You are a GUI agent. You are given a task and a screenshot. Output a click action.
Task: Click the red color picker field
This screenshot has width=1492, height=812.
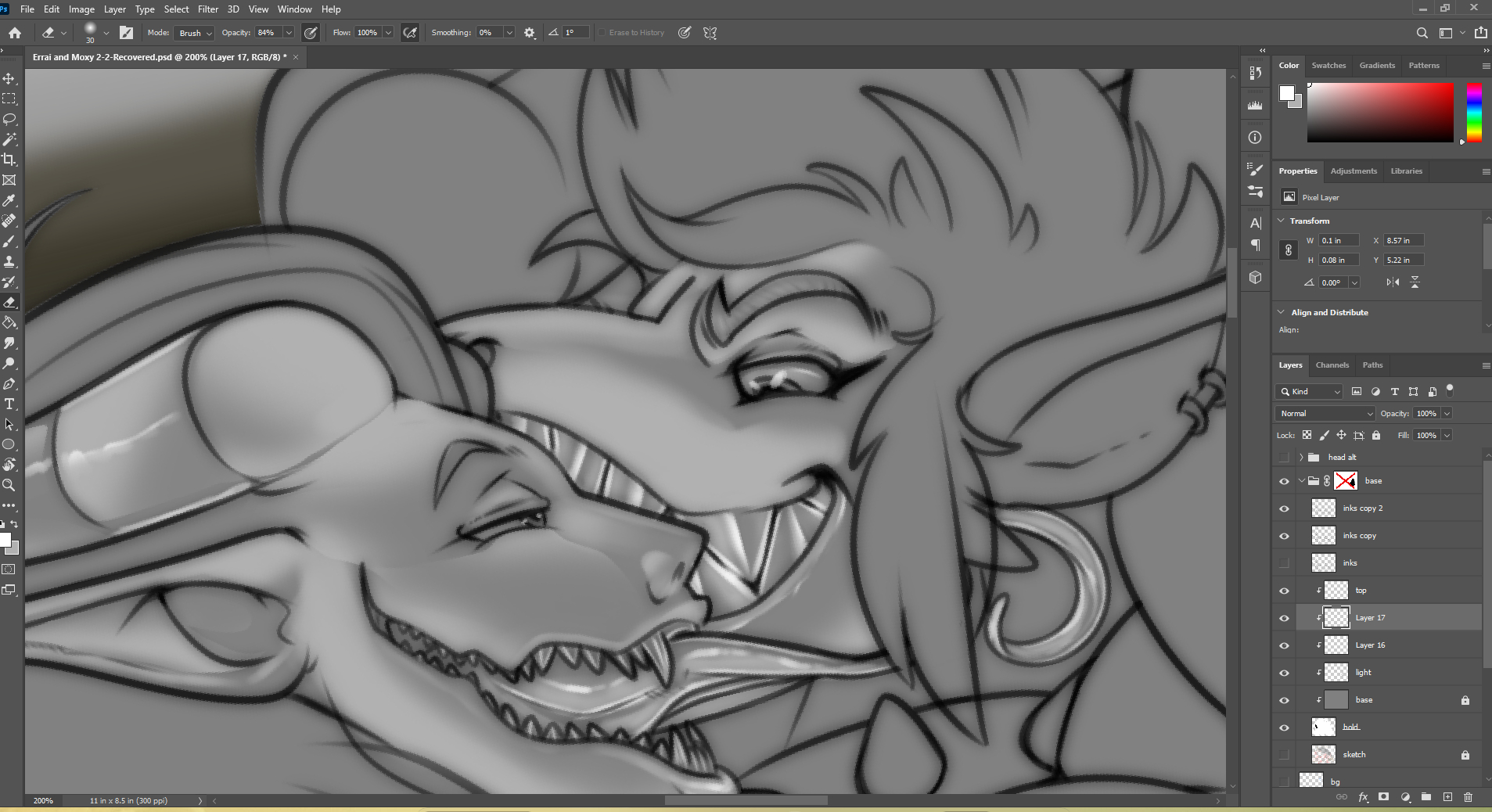click(1379, 113)
